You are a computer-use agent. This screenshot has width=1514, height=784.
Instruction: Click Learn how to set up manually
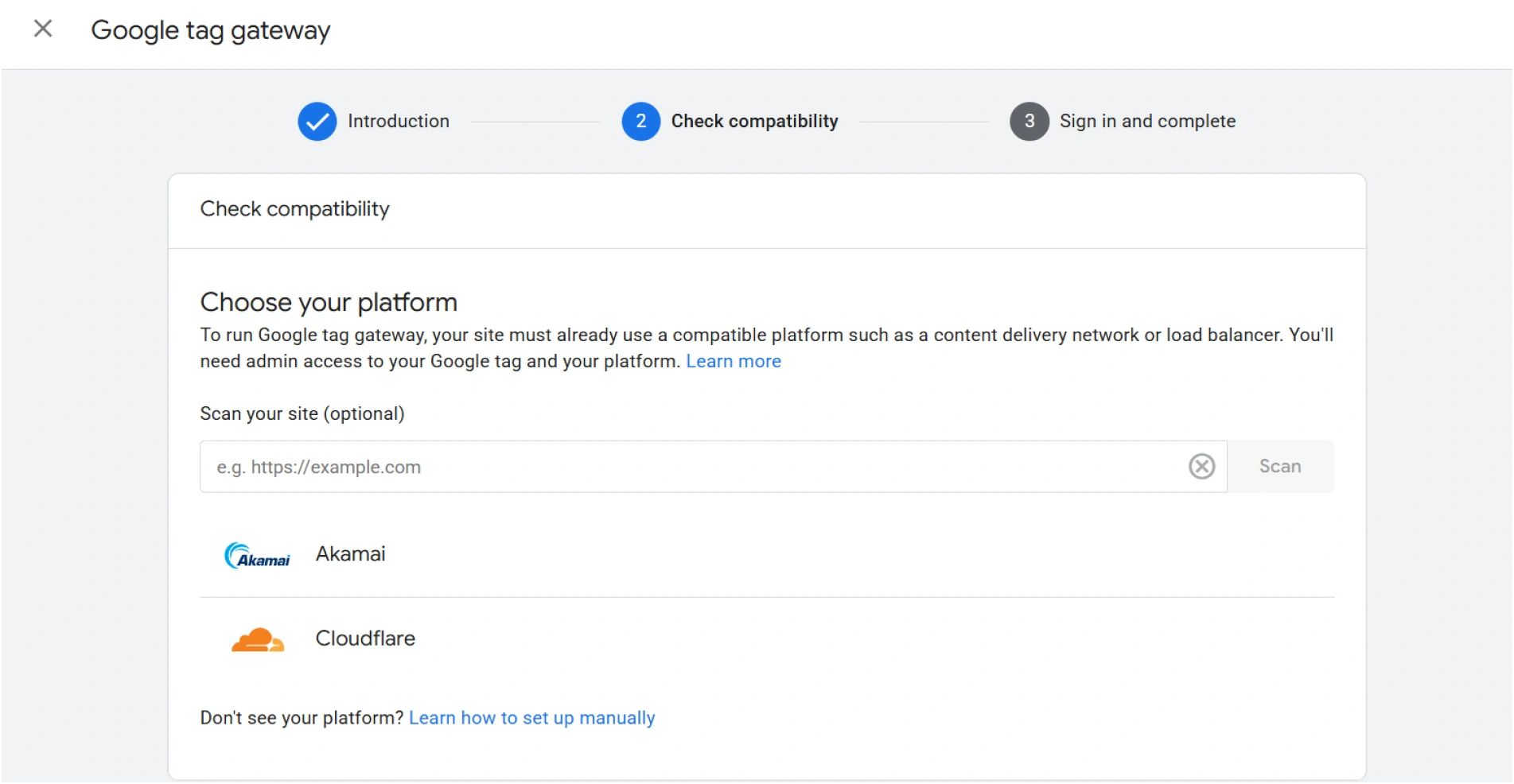click(531, 717)
